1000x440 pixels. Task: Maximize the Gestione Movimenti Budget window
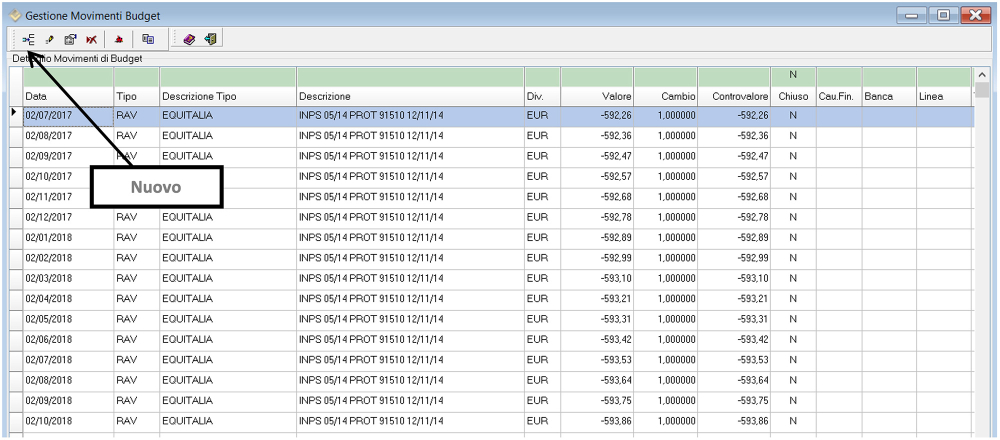[x=942, y=15]
